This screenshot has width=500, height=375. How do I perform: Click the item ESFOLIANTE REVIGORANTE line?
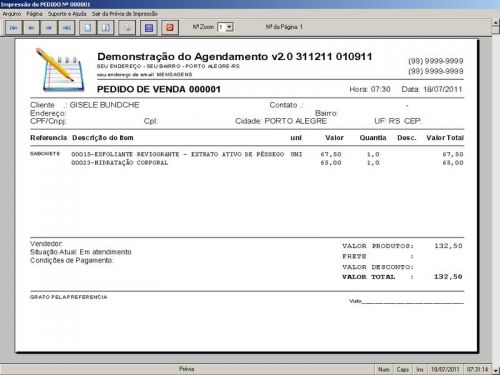tap(178, 154)
